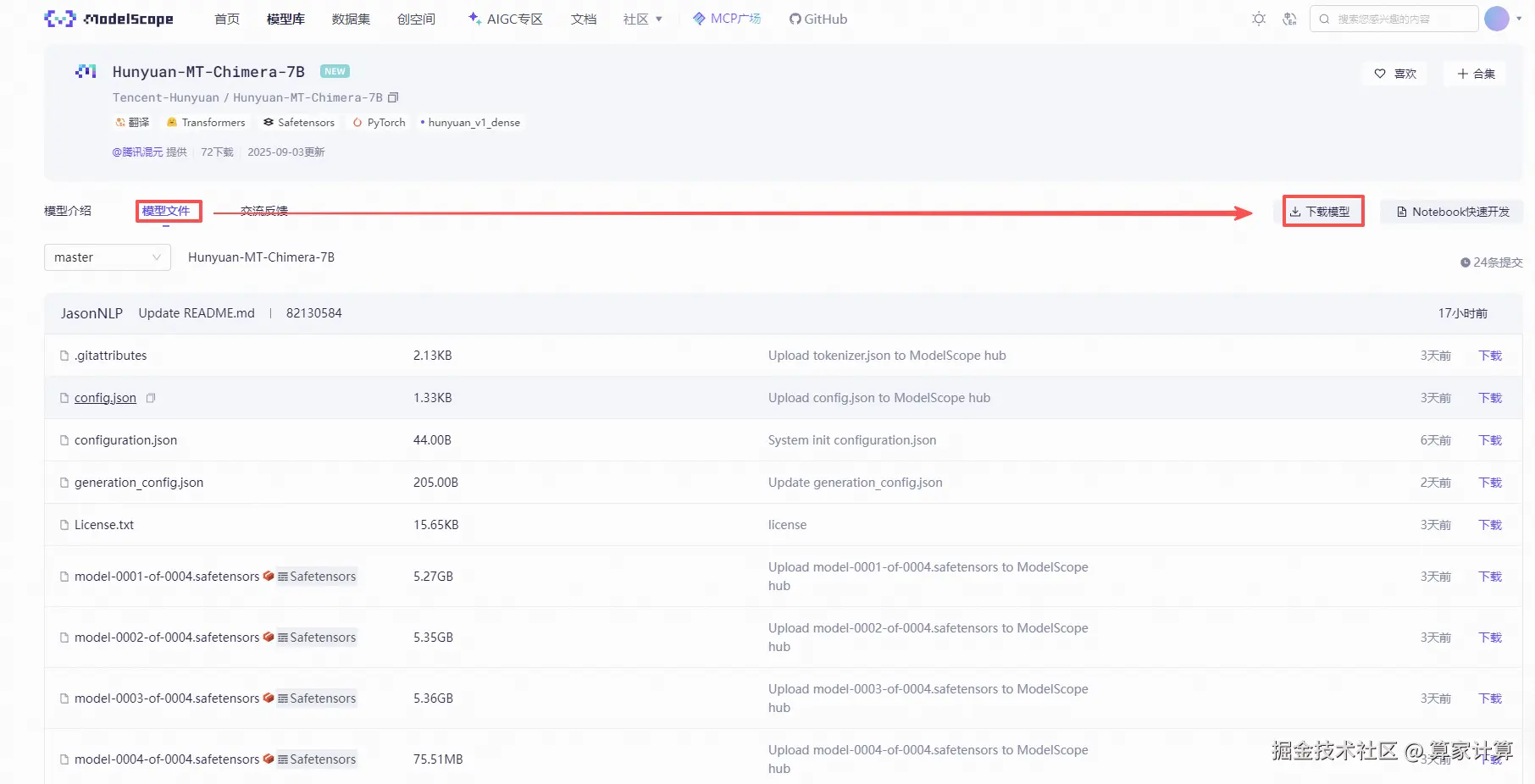Click the file icon for model-0001-of-0004.safetensors
This screenshot has height=784, width=1535.
[x=64, y=577]
